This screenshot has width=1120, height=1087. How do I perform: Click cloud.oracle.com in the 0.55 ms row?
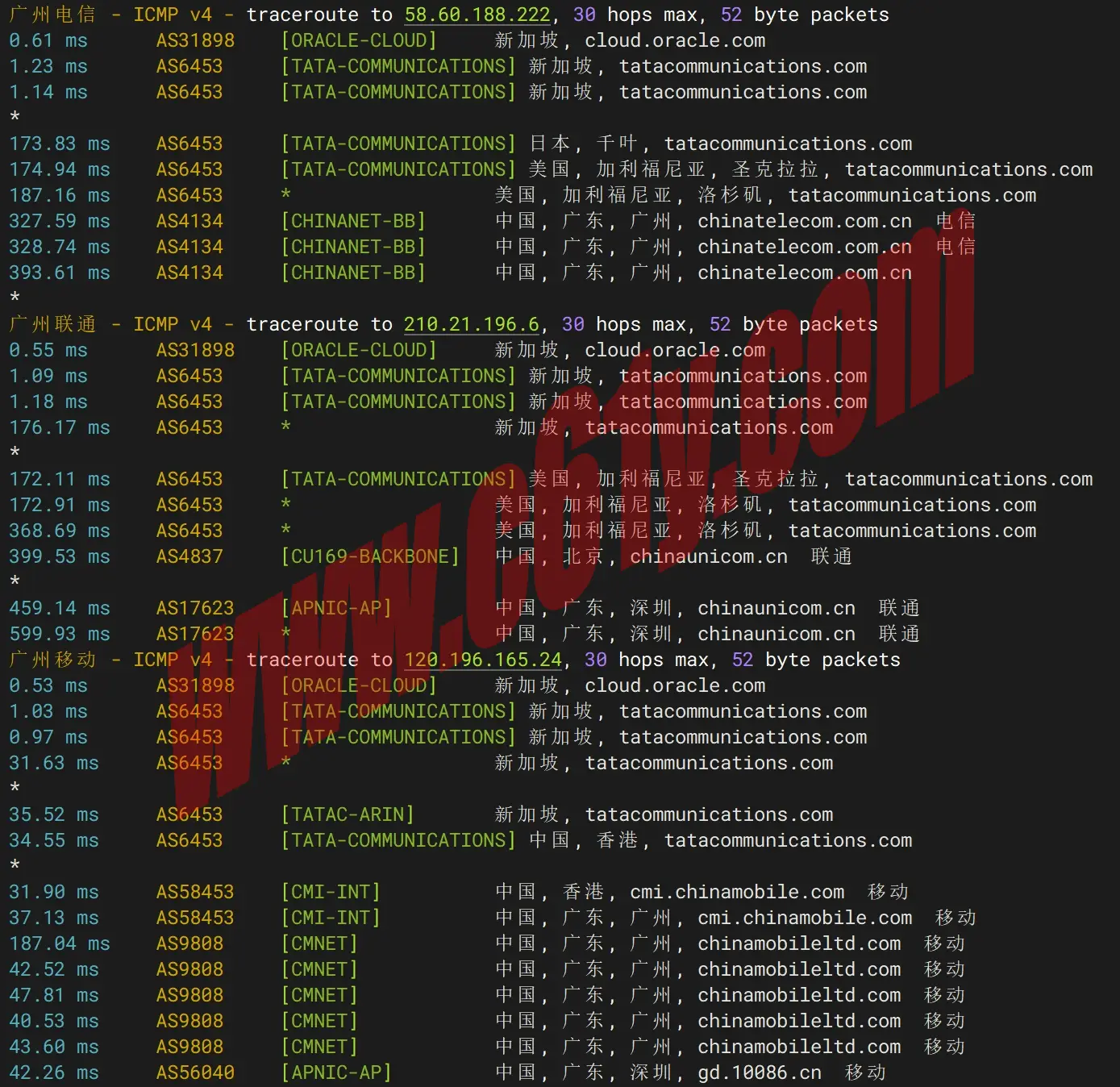click(675, 350)
